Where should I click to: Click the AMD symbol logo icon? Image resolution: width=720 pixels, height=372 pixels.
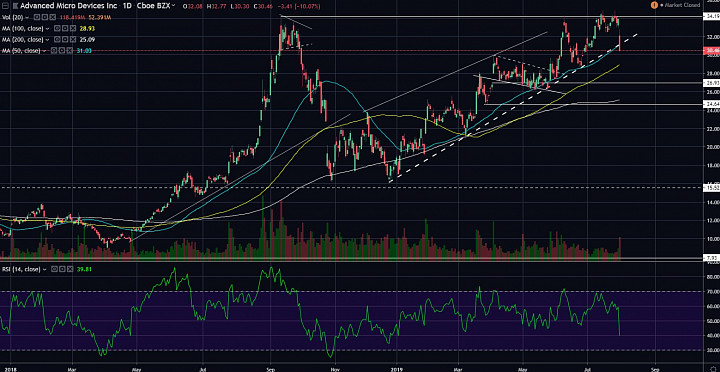(15, 6)
